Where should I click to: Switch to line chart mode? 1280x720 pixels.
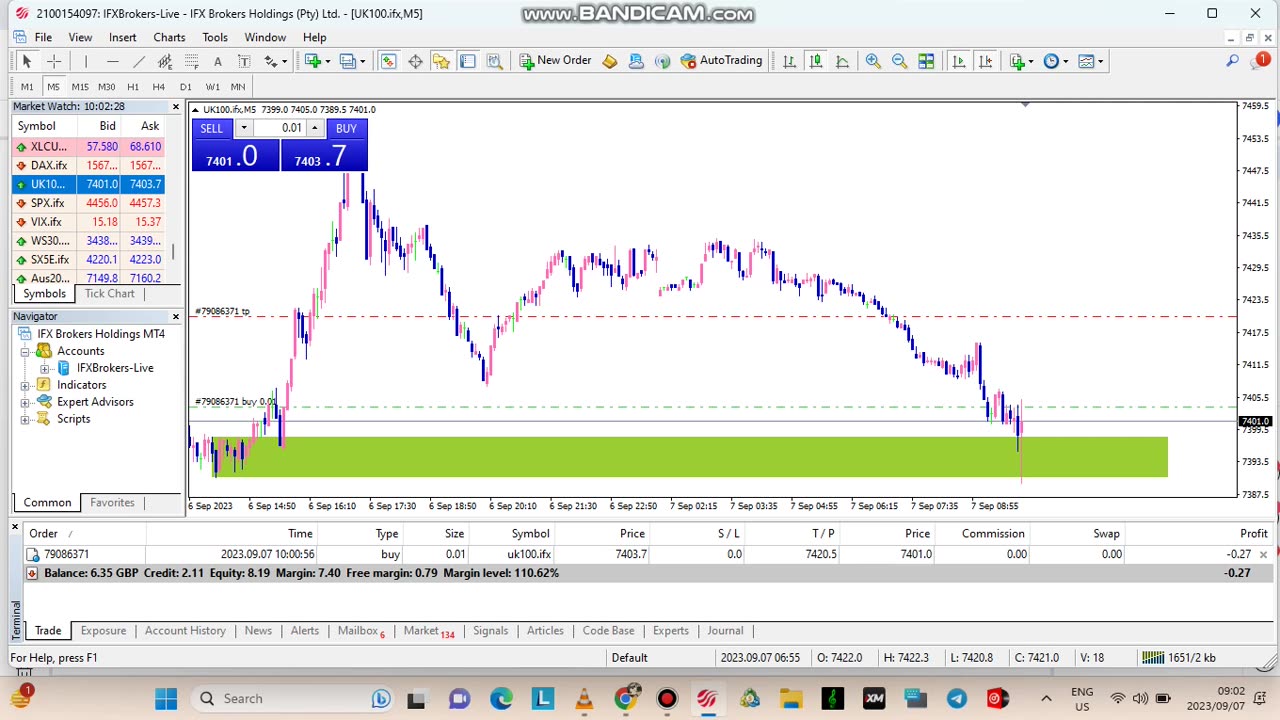coord(842,61)
